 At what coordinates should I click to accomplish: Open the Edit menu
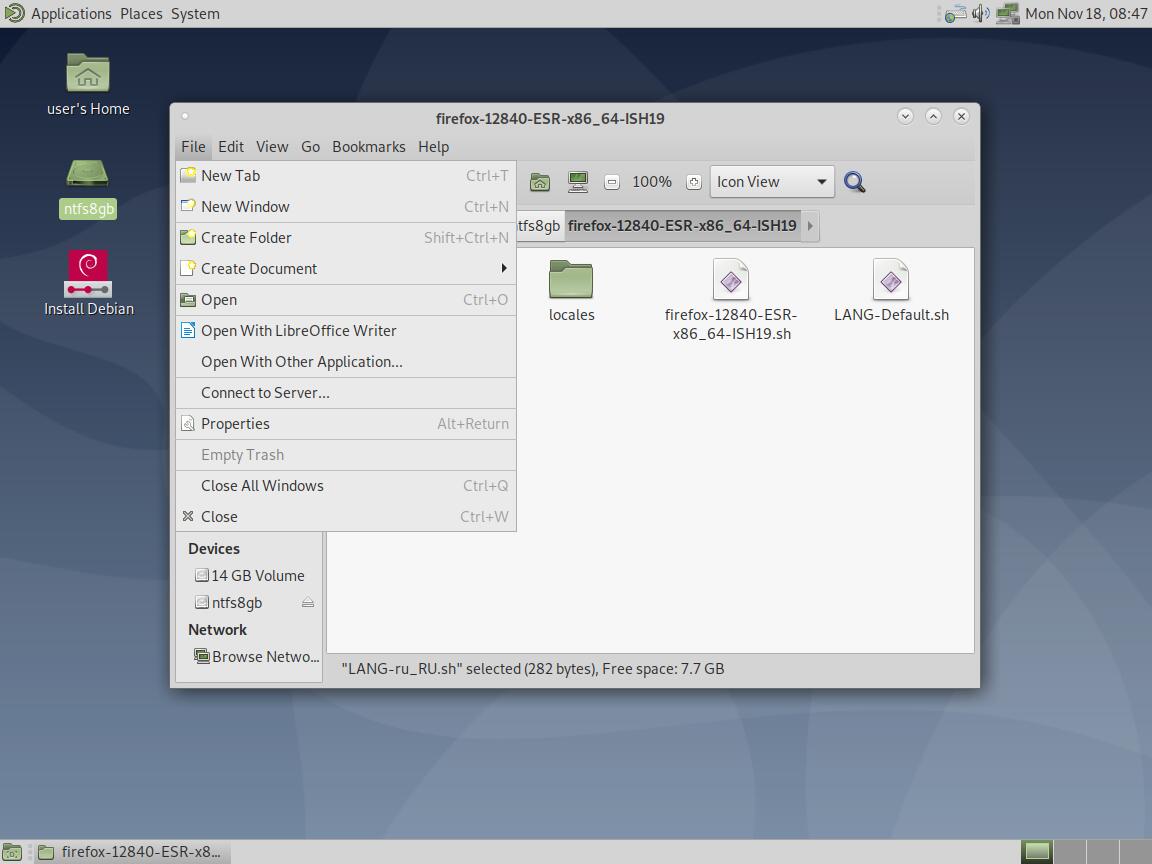[x=231, y=147]
